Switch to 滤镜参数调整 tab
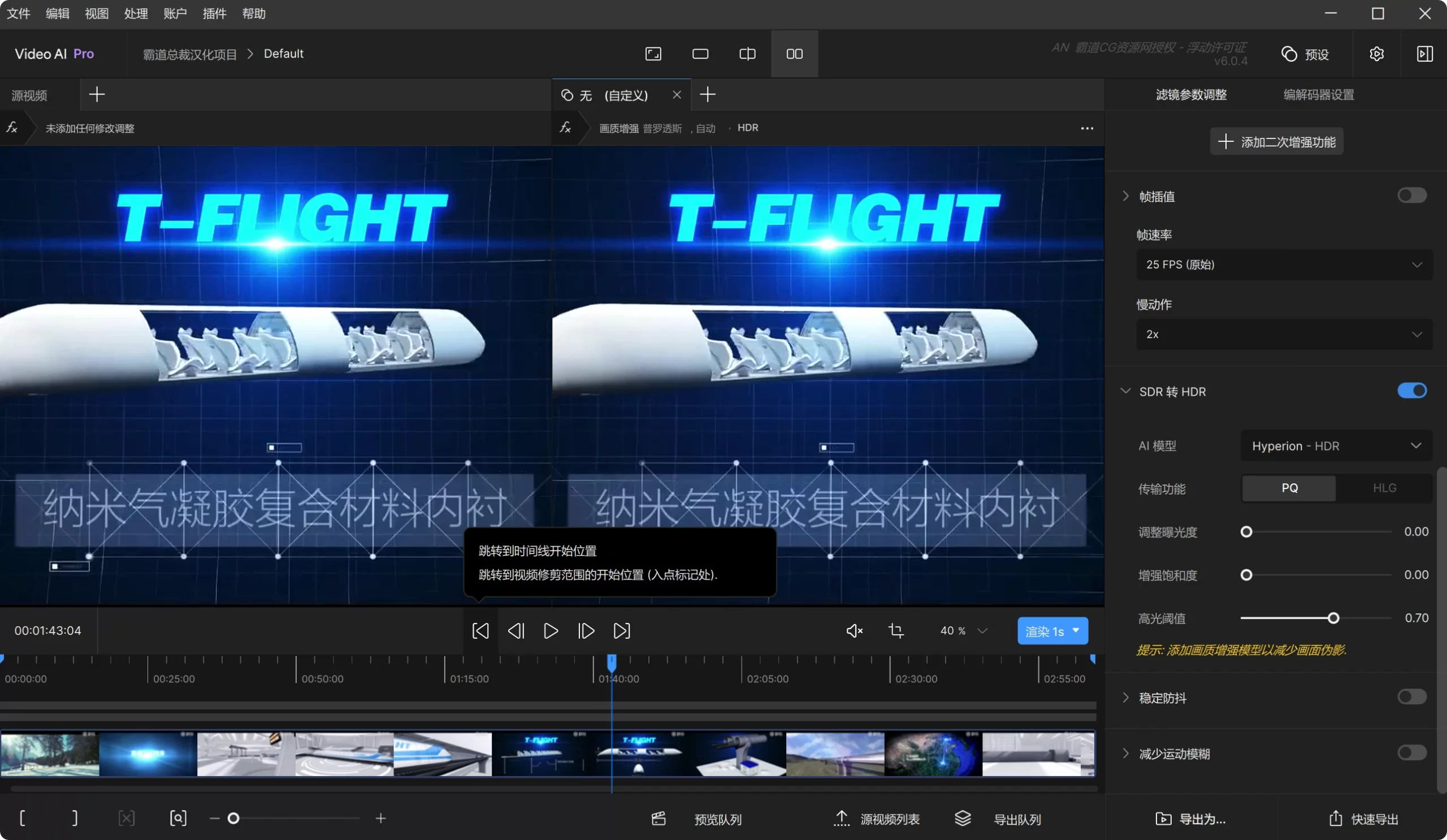The width and height of the screenshot is (1447, 840). coord(1191,95)
